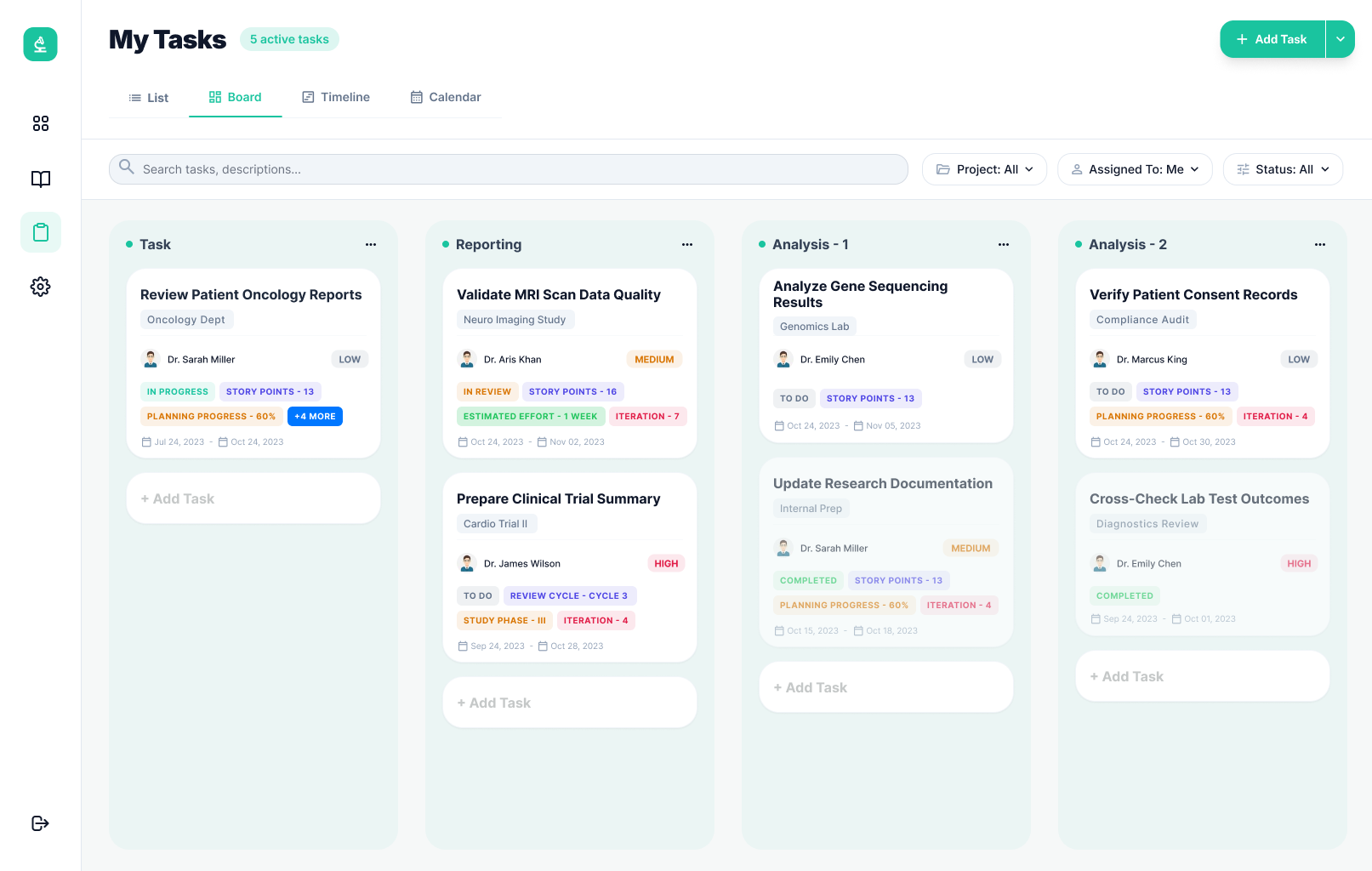Click the Cardio Trial II project tag

point(496,524)
